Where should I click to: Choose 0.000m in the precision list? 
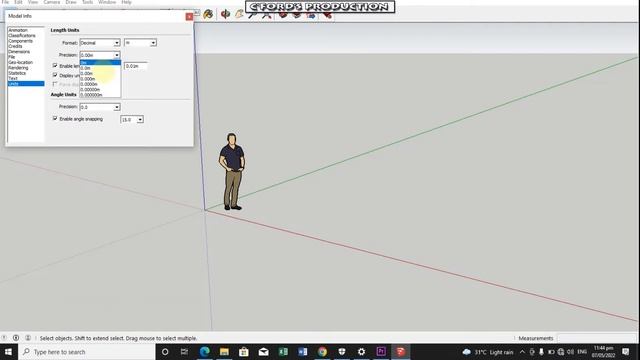coord(100,79)
